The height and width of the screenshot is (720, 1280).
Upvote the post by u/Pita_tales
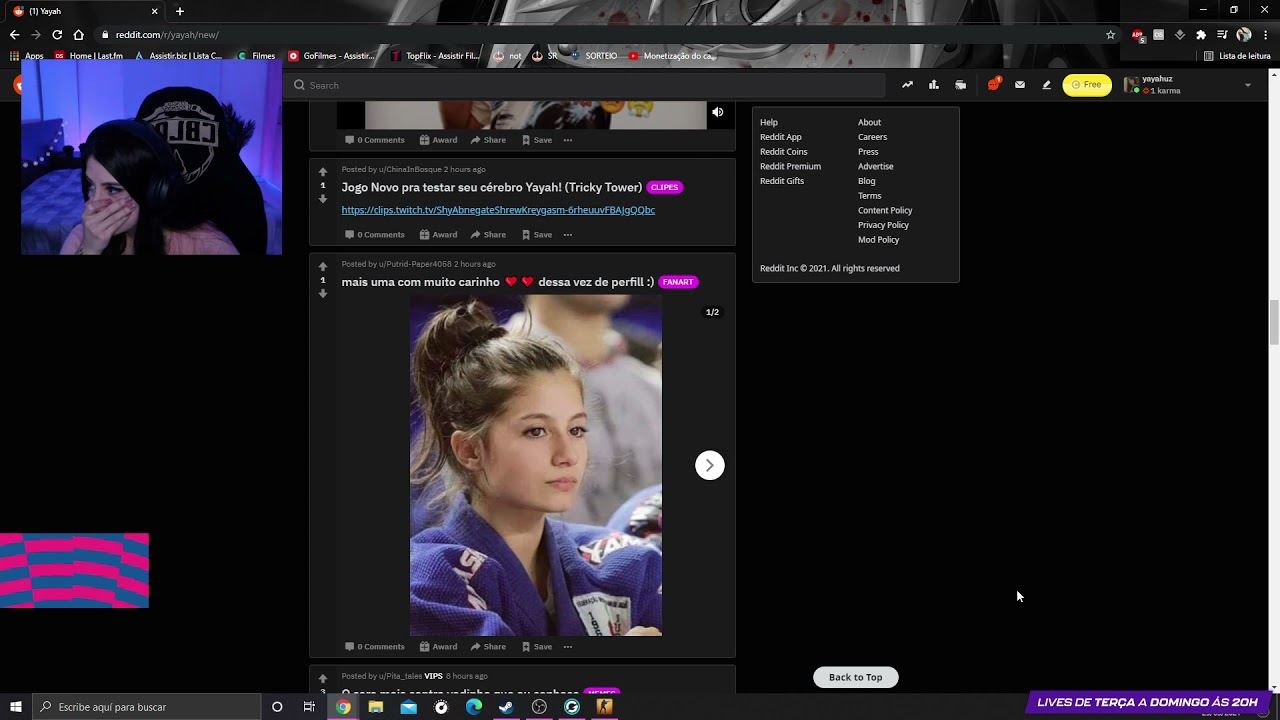tap(323, 678)
